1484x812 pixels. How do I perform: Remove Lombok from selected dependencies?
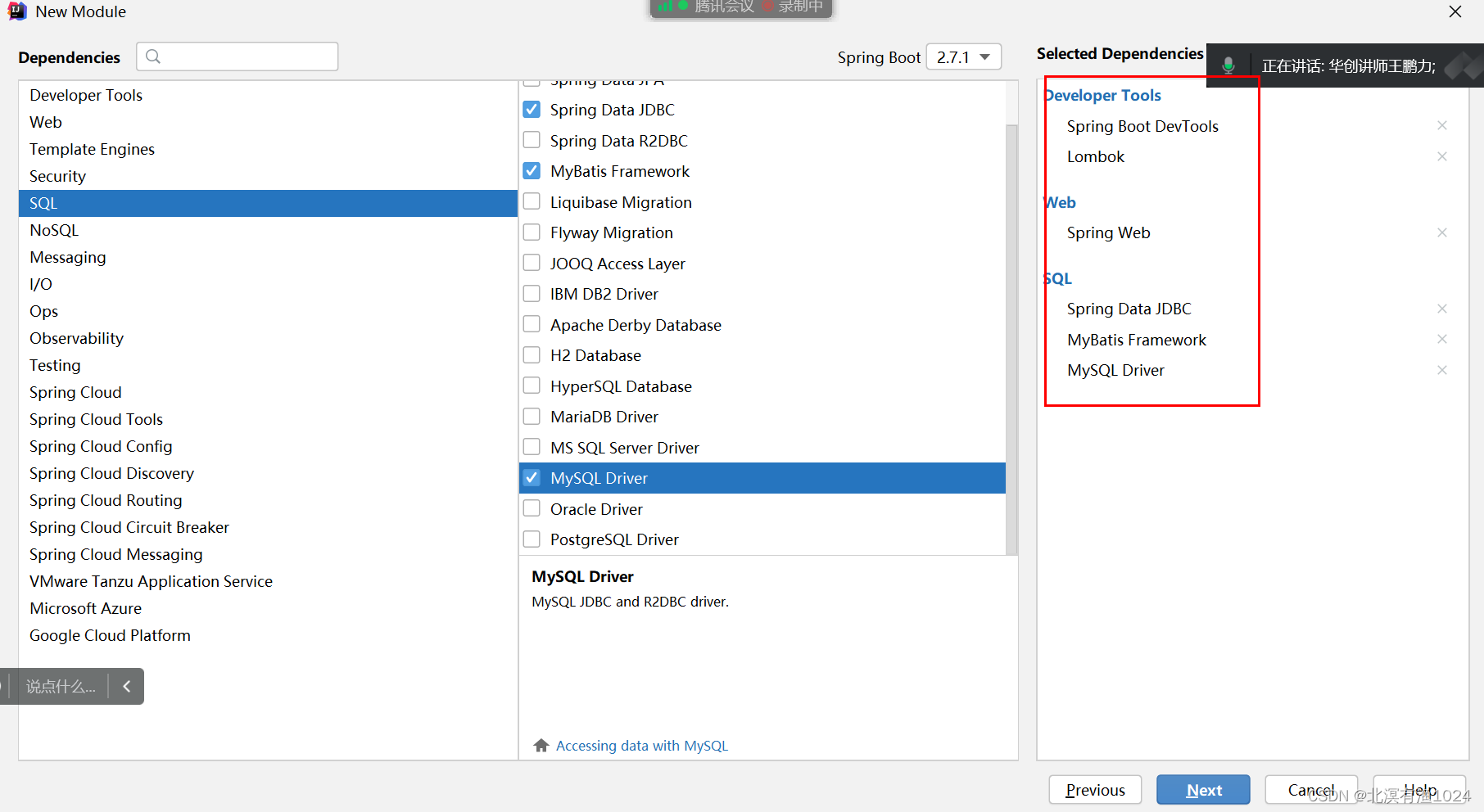pyautogui.click(x=1442, y=156)
